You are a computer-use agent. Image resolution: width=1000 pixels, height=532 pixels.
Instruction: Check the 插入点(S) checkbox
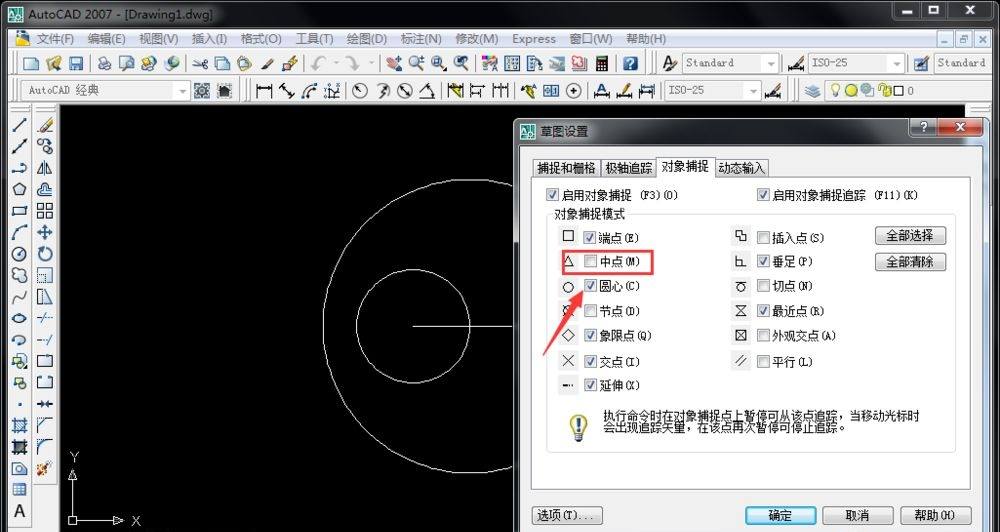pos(763,237)
